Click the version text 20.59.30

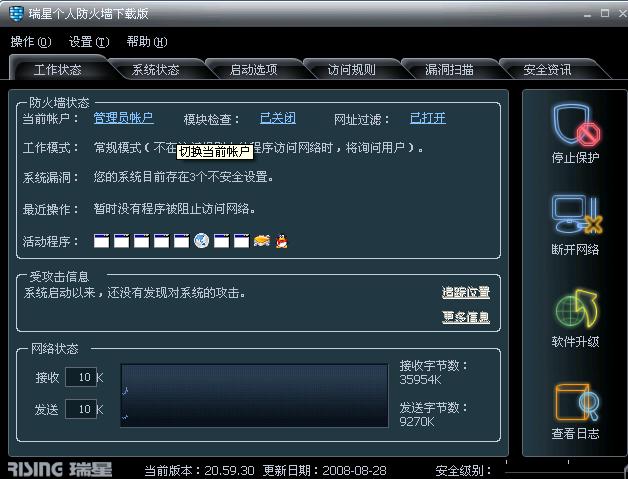229,471
